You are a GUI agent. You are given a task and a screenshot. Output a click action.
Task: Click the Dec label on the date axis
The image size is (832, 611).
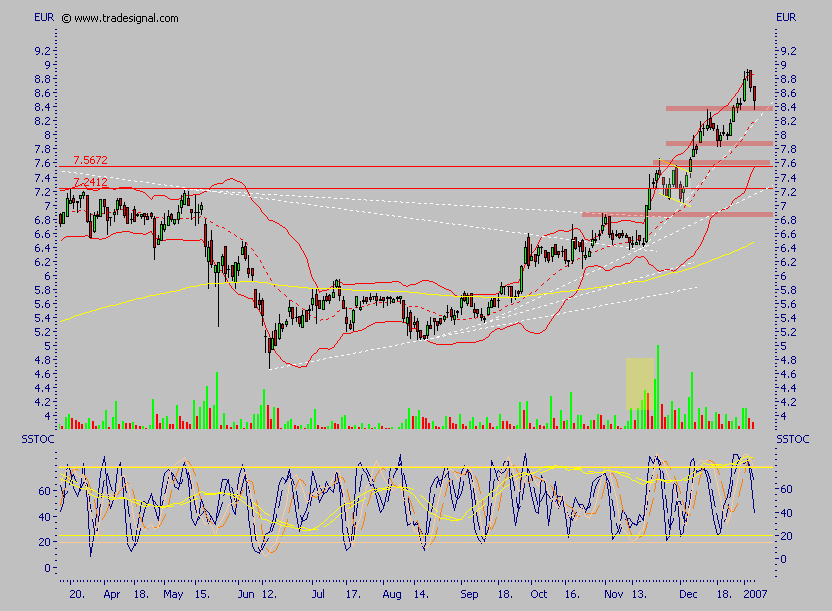[x=688, y=594]
